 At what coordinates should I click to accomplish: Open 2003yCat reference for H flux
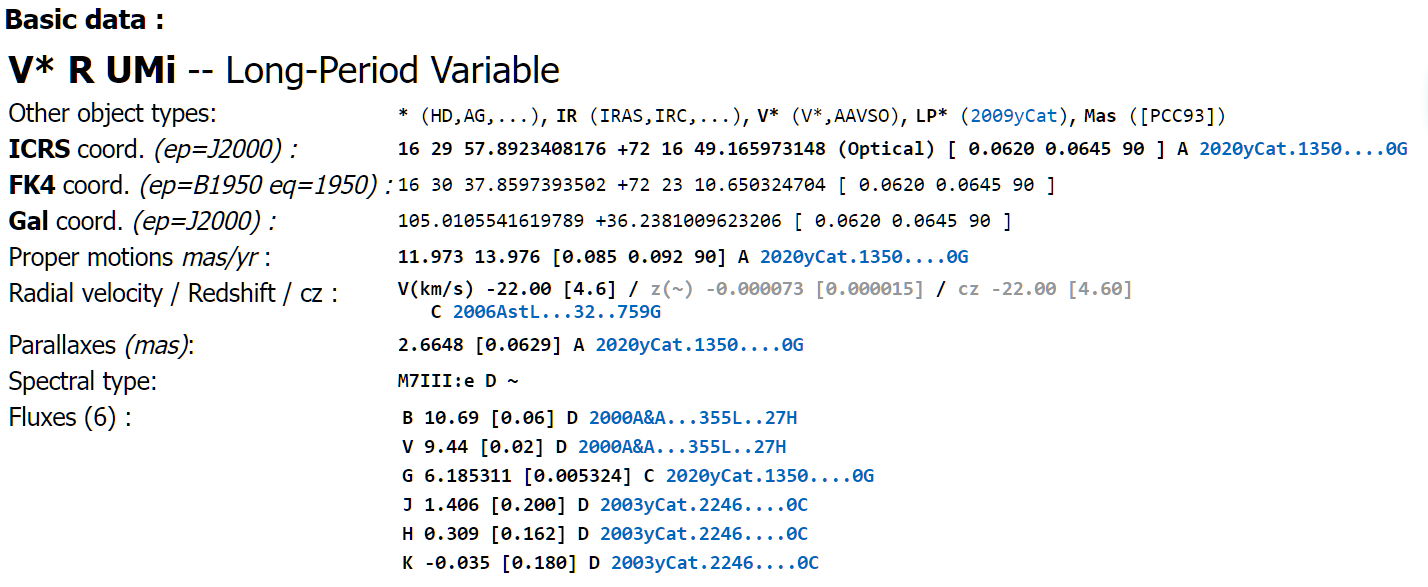point(704,534)
